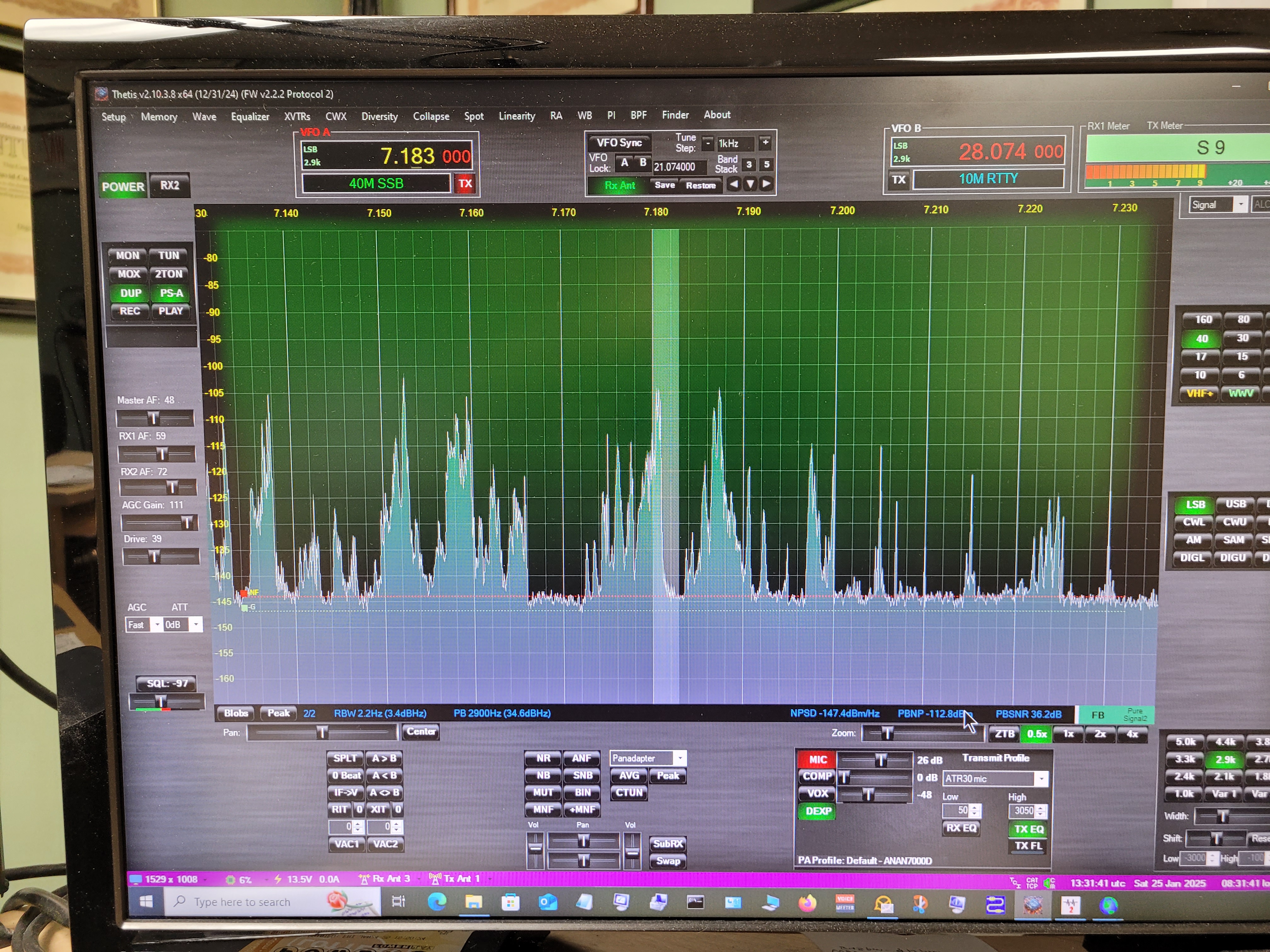Launch Microsoft Edge from the taskbar
1270x952 pixels.
pos(437,902)
